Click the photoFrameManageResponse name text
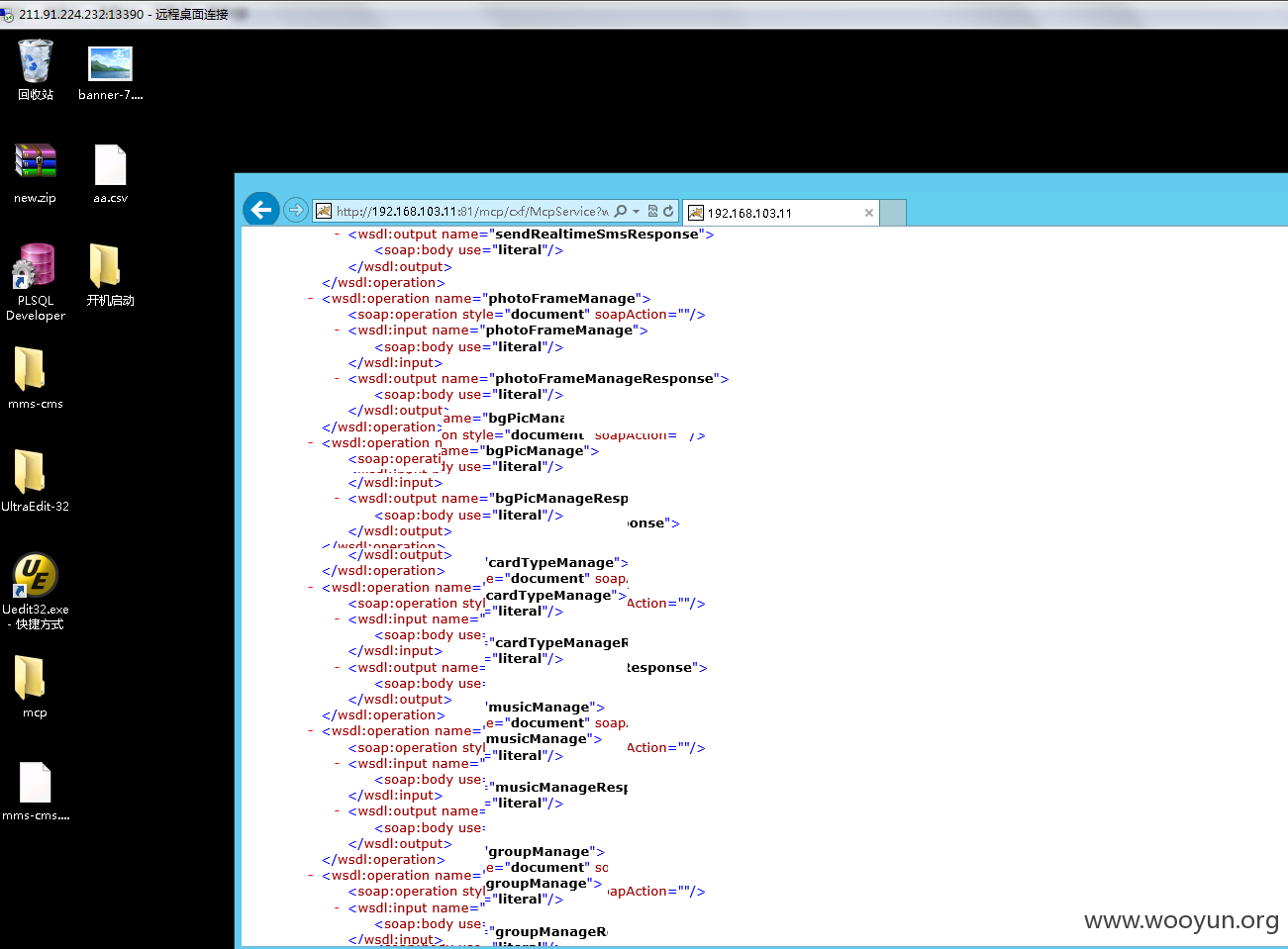1288x949 pixels. (x=604, y=379)
